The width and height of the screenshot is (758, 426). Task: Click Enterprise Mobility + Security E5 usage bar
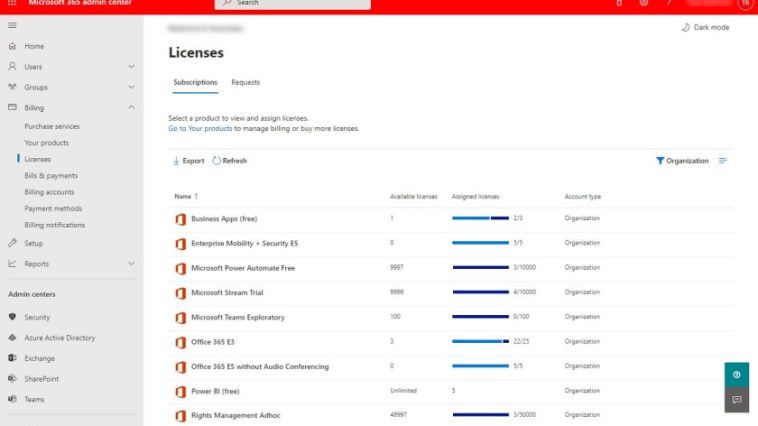[x=480, y=243]
